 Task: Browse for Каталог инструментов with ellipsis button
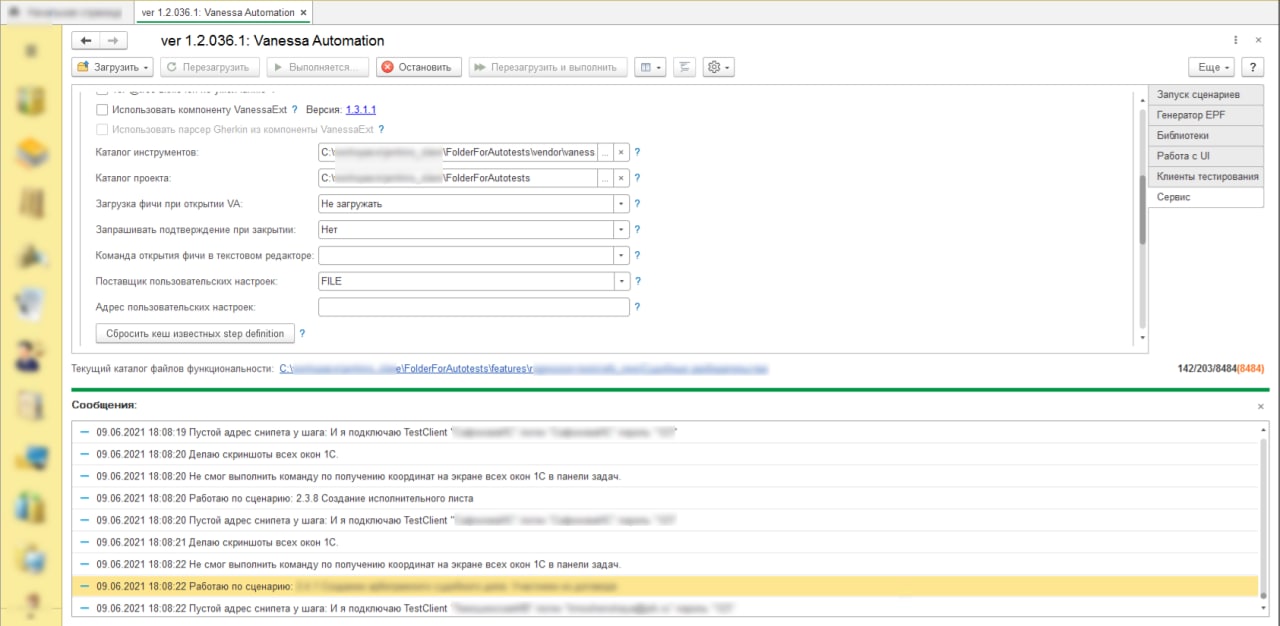tap(605, 153)
